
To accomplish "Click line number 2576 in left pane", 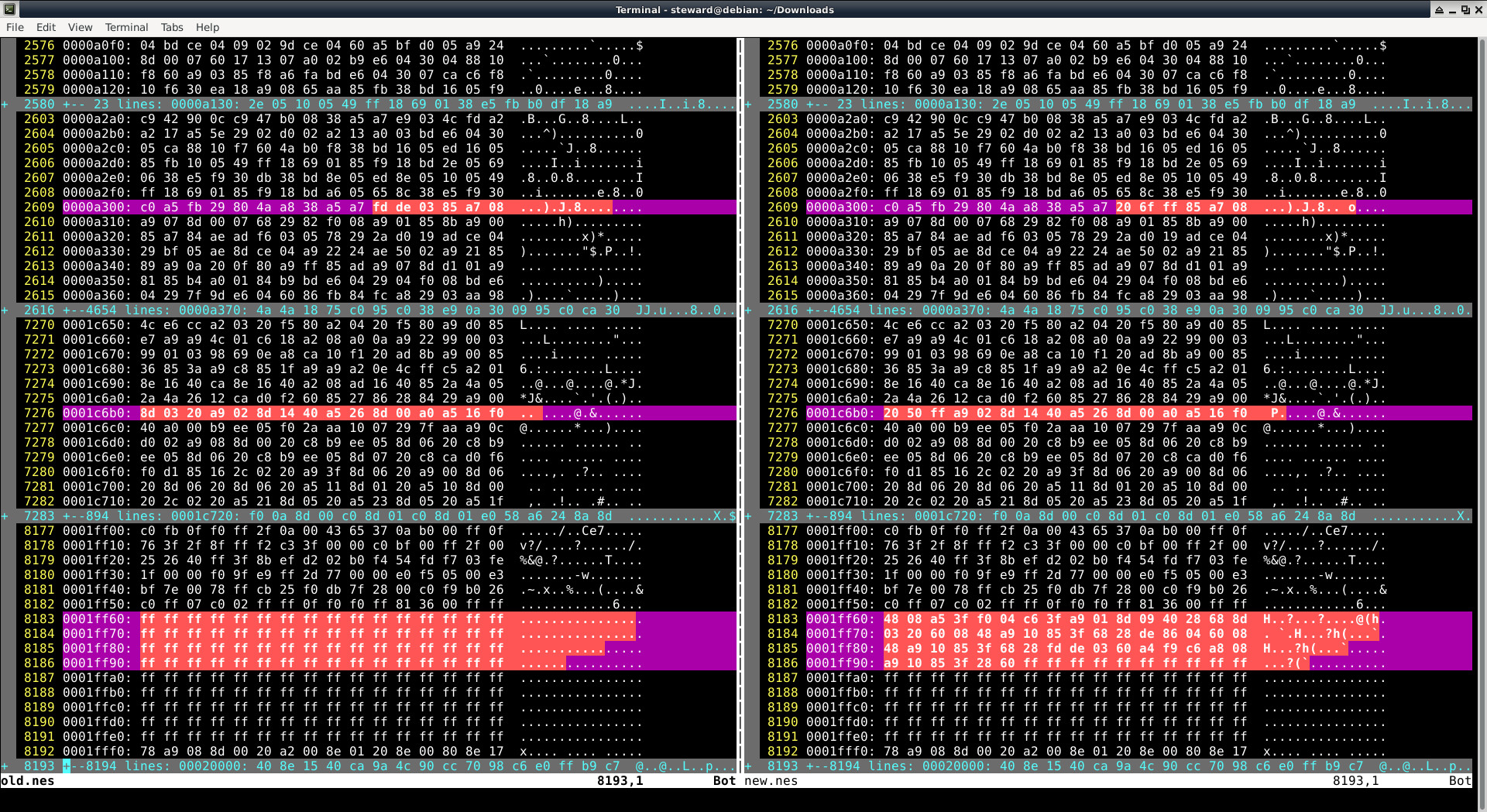I will point(39,46).
